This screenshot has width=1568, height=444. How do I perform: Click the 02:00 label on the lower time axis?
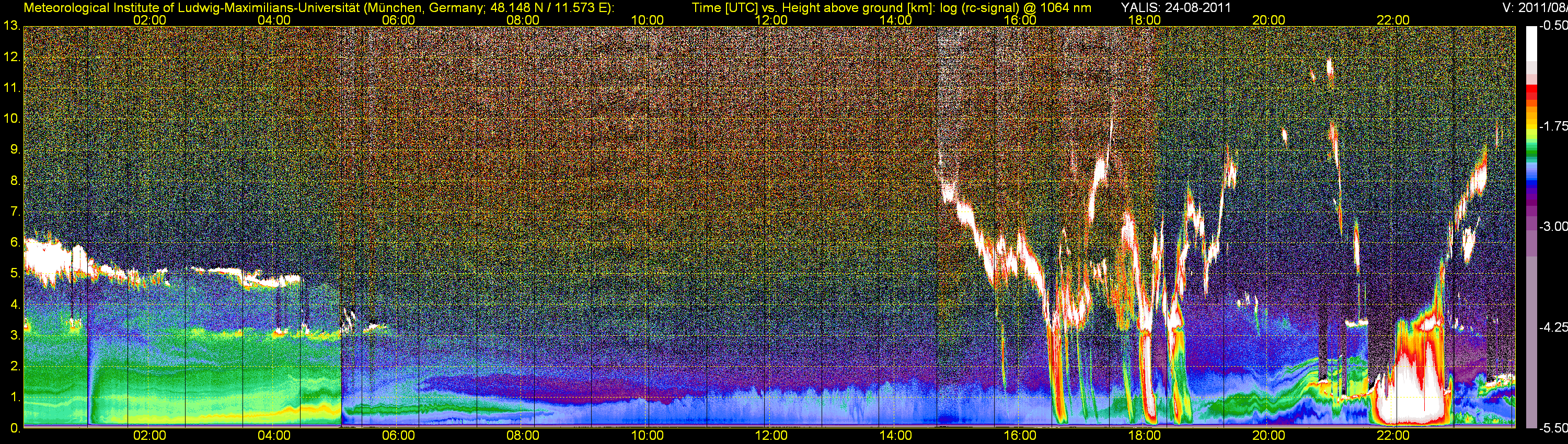tap(149, 436)
